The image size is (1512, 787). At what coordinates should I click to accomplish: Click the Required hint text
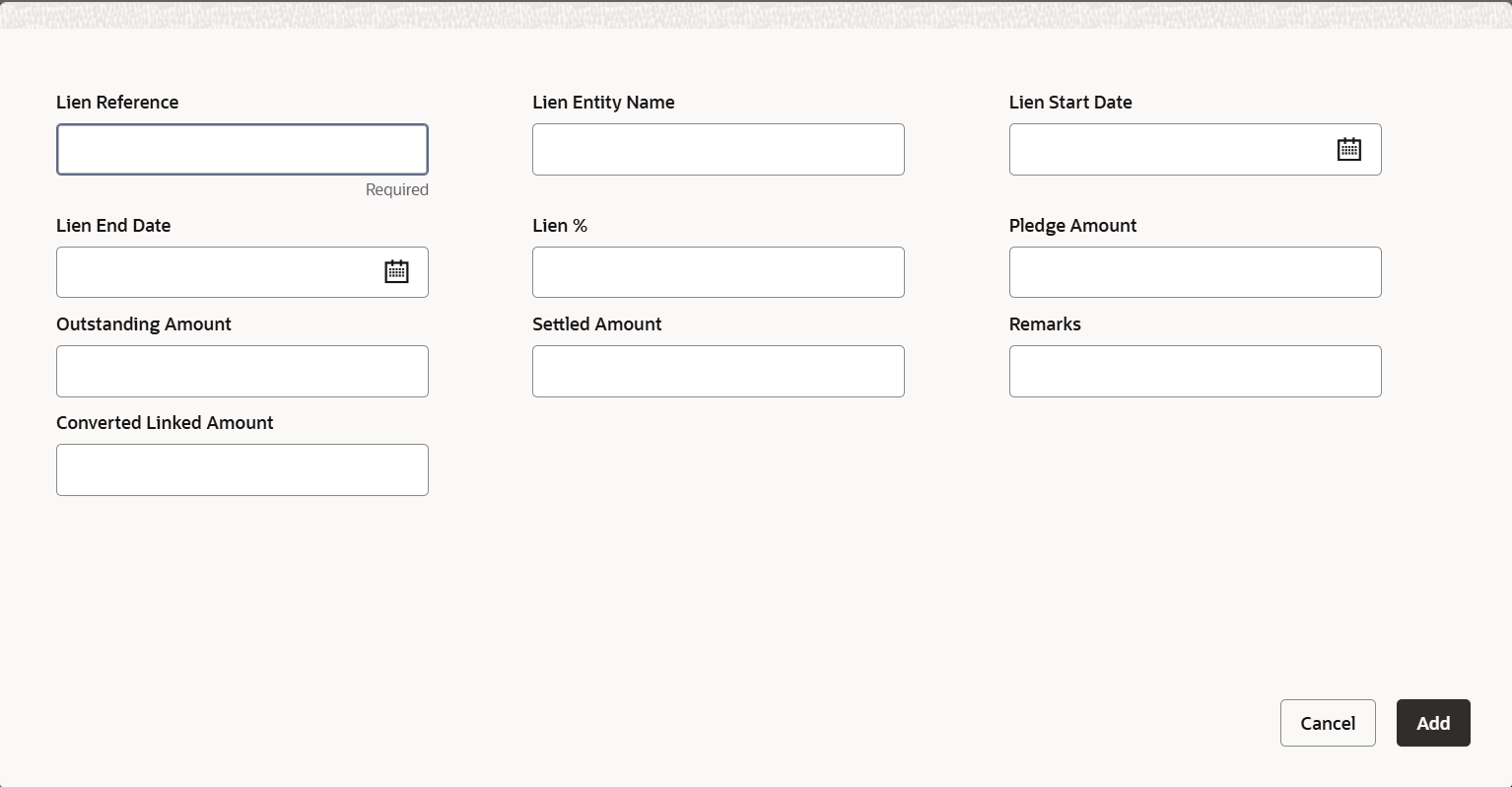tap(397, 189)
